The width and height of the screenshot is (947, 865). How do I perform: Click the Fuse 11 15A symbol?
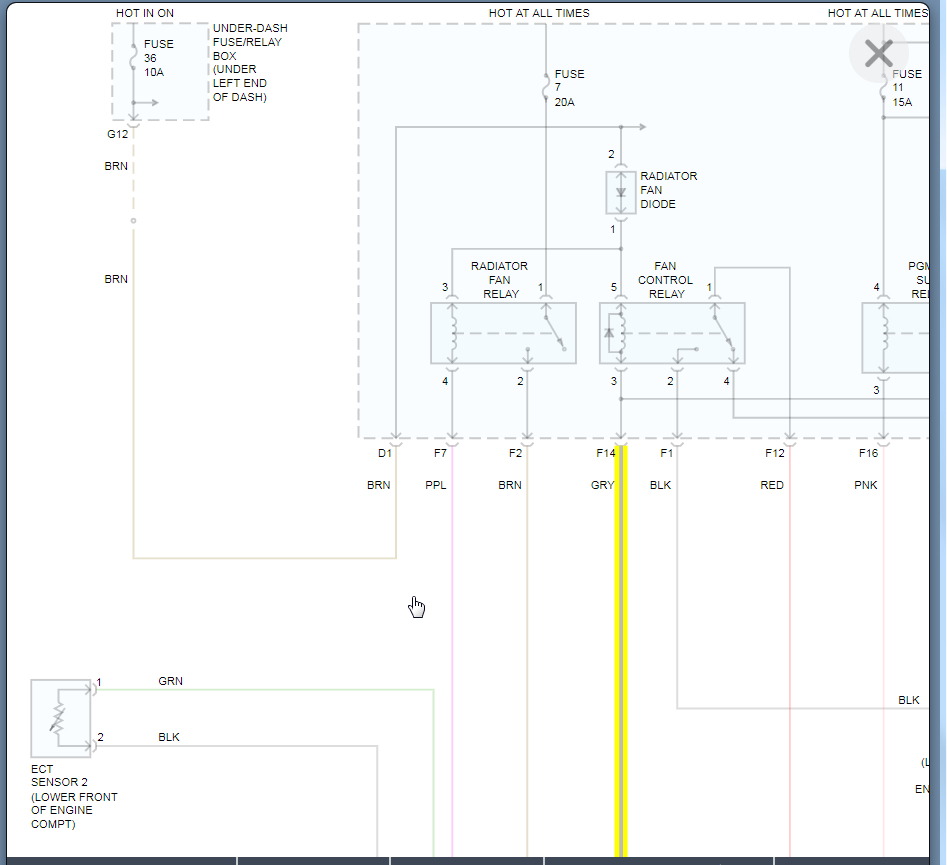[x=884, y=88]
